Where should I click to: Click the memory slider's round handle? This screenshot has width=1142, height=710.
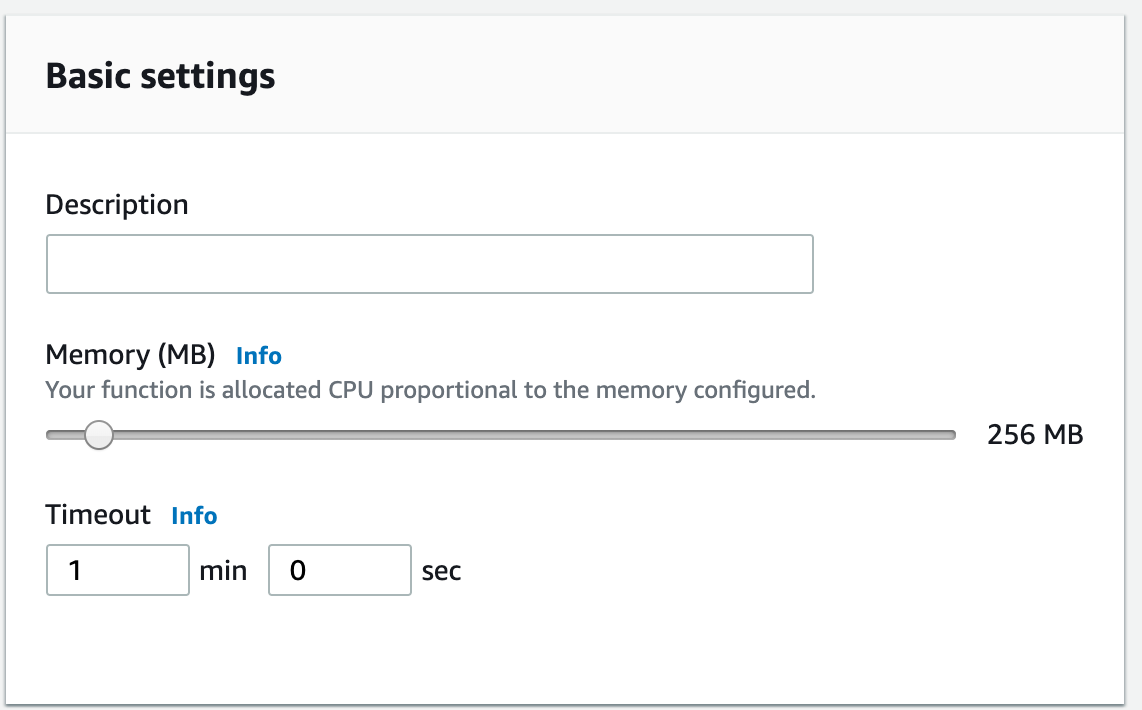(x=98, y=435)
